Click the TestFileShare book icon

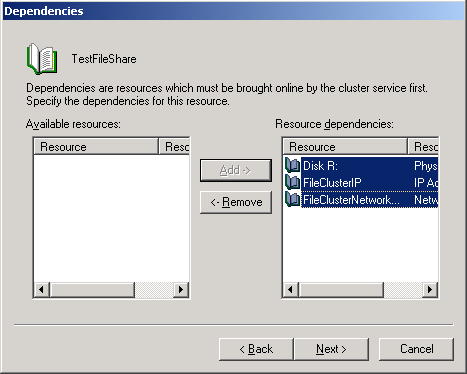(x=42, y=59)
